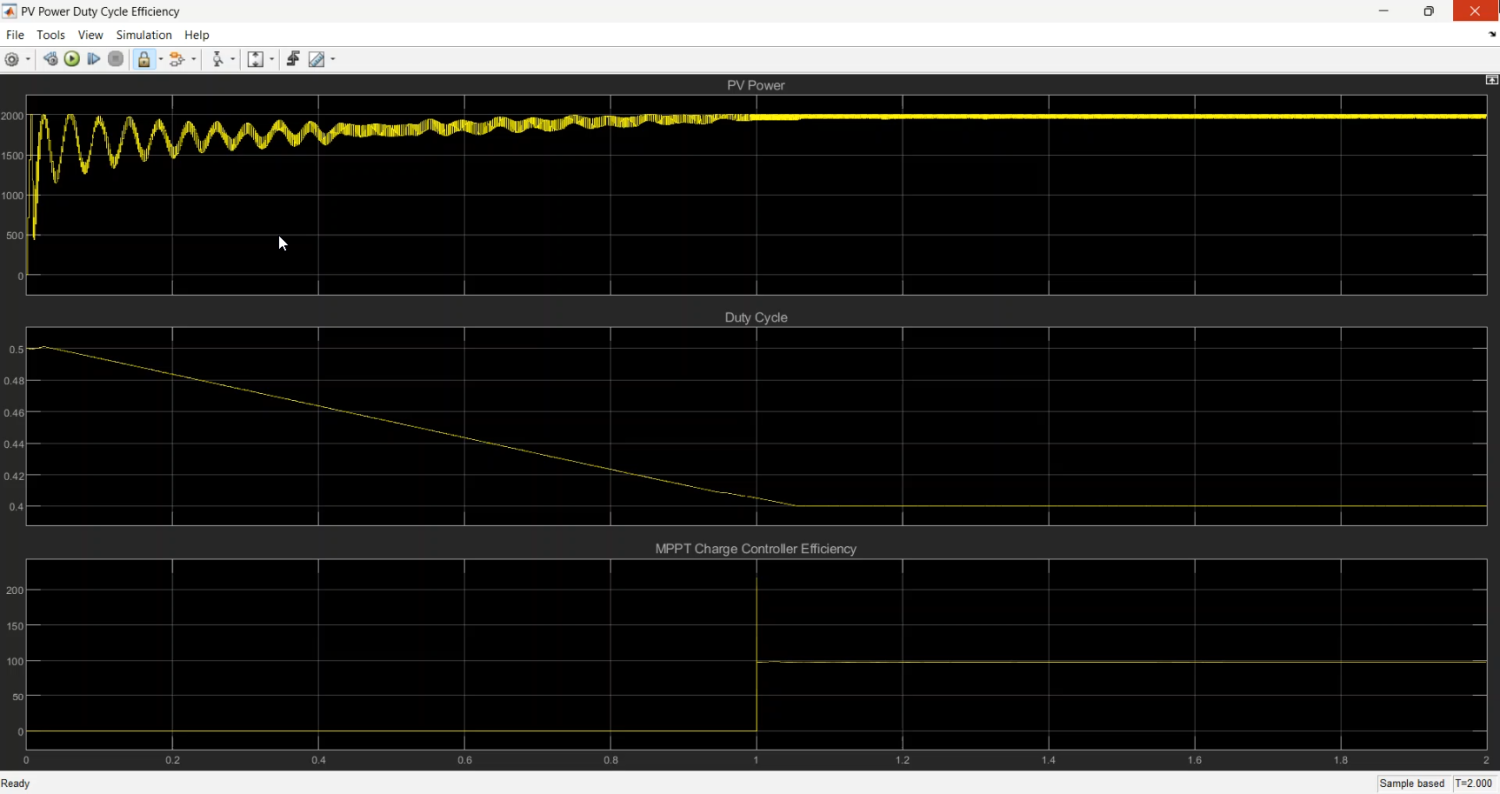Expand dropdown arrow beside Scale Axes icon

(271, 59)
